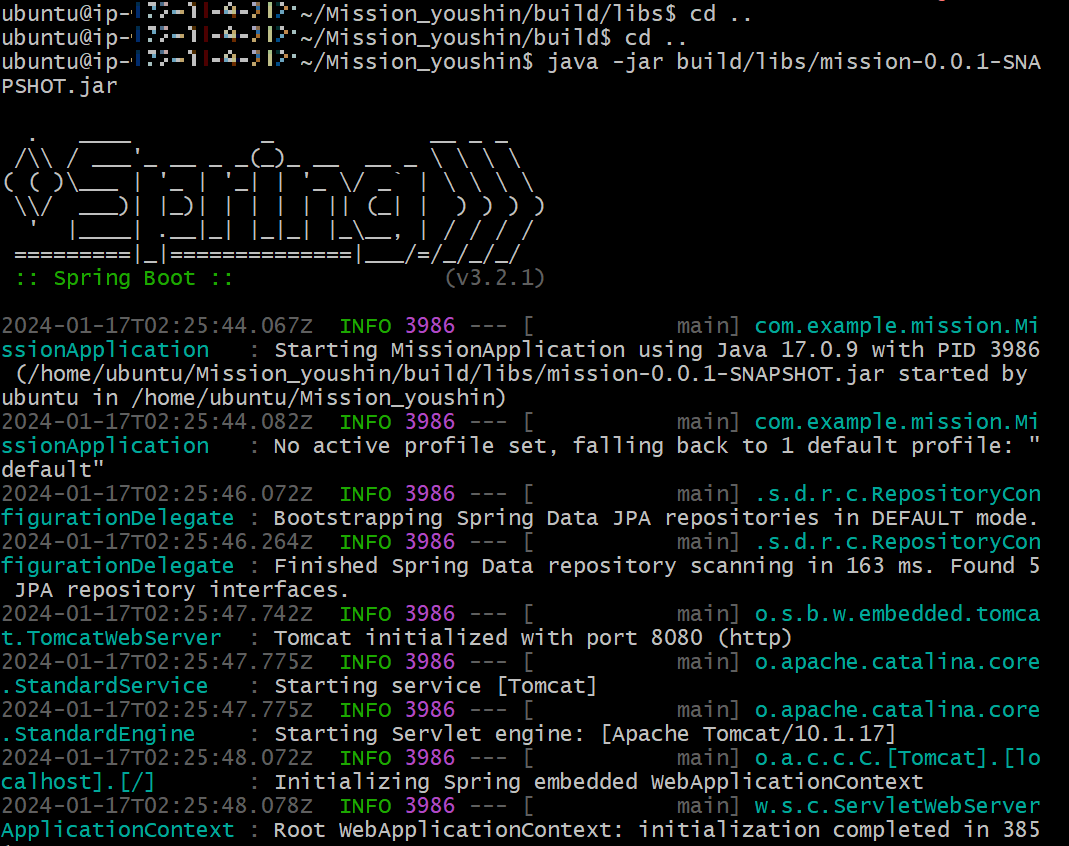Click the timestamp '2024-01-17T02:25:44.067Z'
Screen dimensions: 1069x846
[157, 326]
